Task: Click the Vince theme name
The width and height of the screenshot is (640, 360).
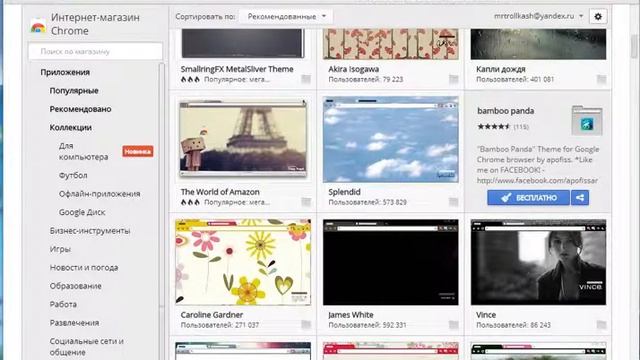Action: pyautogui.click(x=486, y=315)
